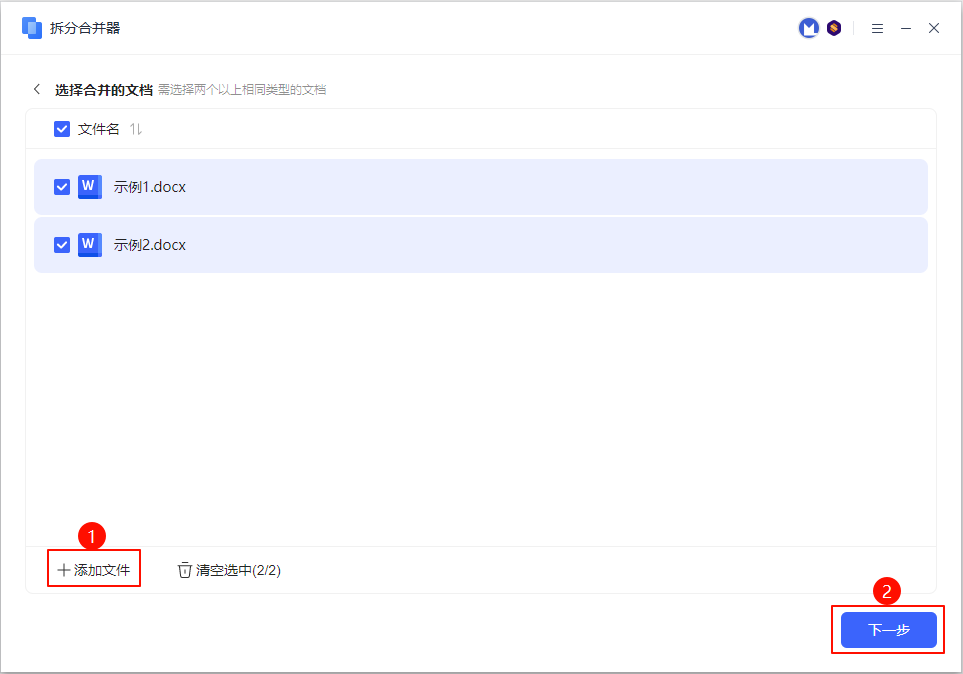The width and height of the screenshot is (963, 674).
Task: Select the 示例2.docx file row
Action: [x=500, y=245]
